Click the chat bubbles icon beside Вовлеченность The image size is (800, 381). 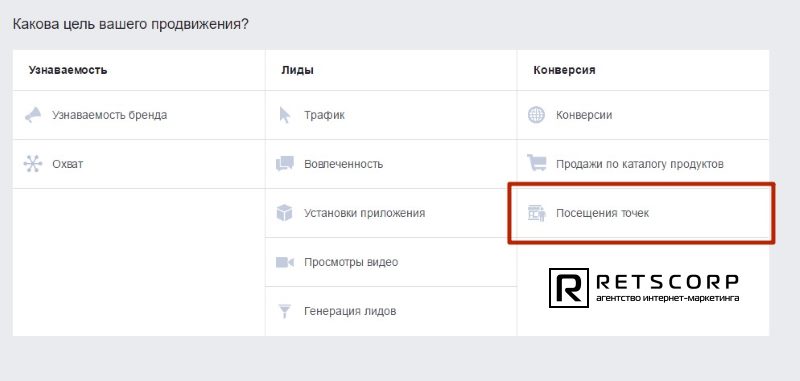284,164
